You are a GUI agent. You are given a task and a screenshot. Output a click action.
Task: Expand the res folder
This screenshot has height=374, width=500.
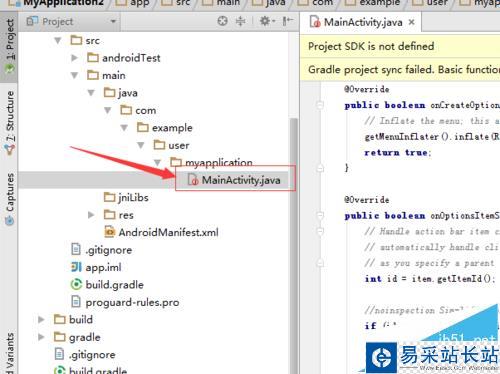click(91, 215)
